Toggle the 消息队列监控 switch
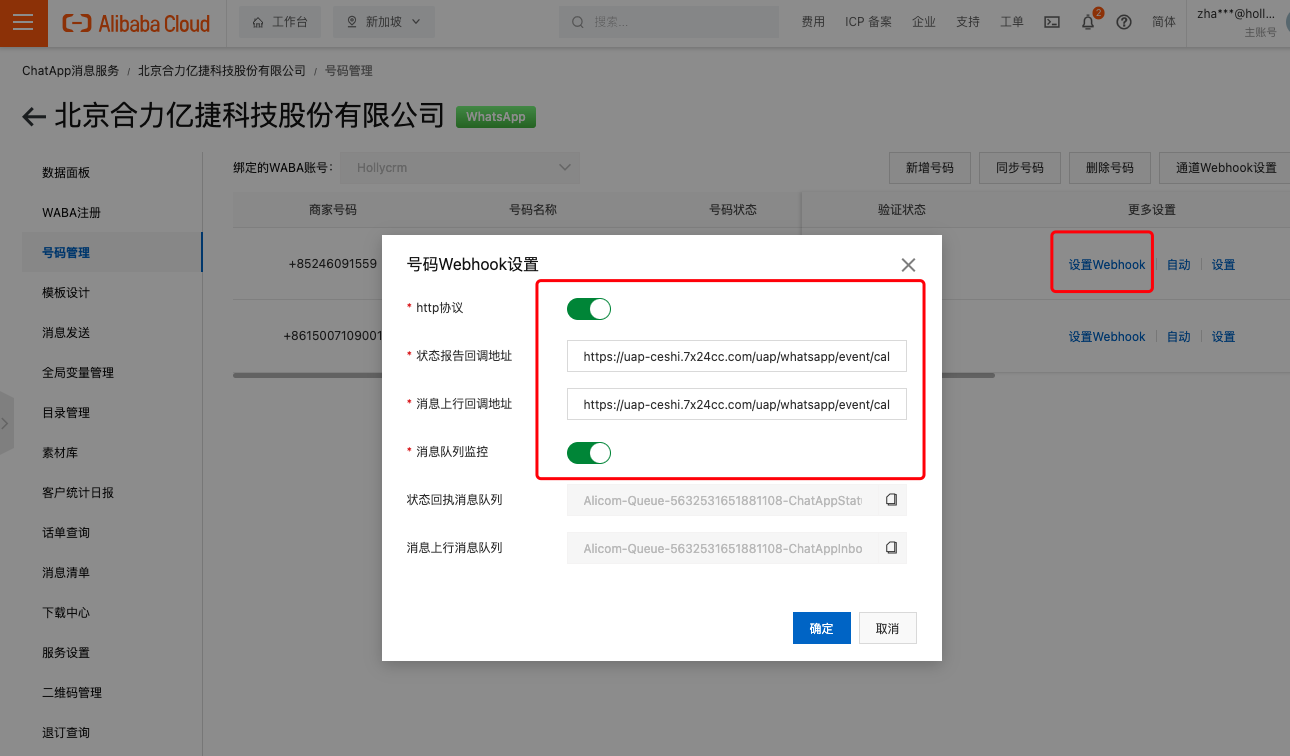This screenshot has height=756, width=1290. tap(589, 453)
